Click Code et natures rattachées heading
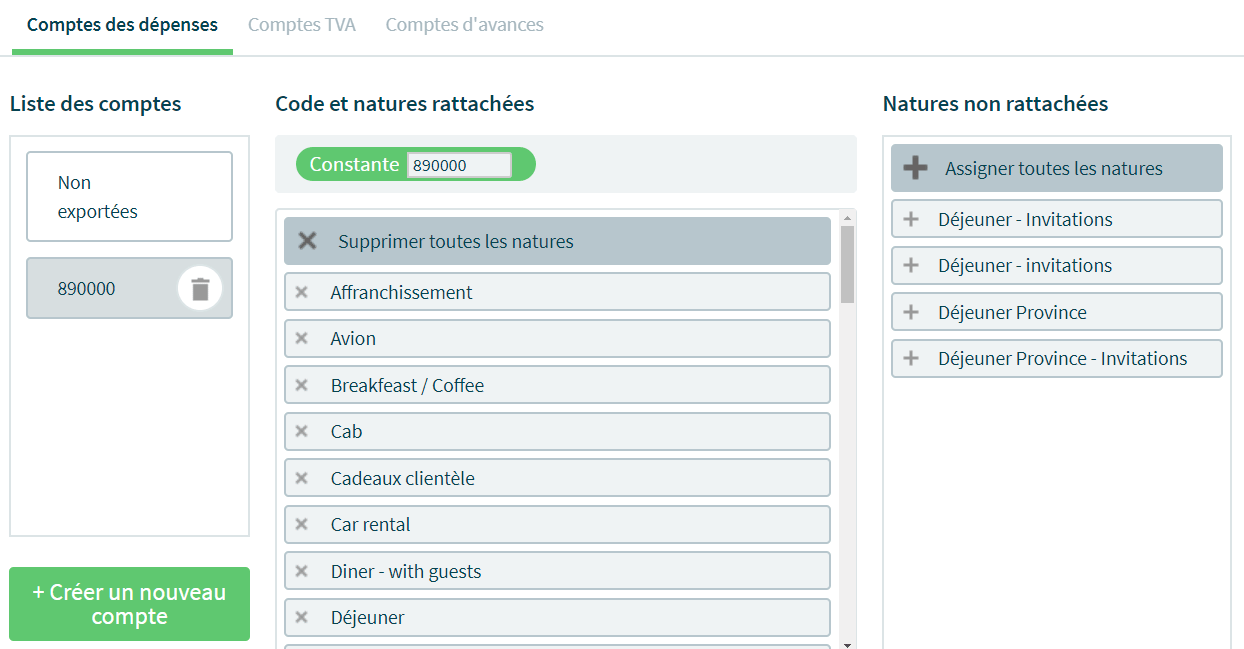 pyautogui.click(x=405, y=103)
